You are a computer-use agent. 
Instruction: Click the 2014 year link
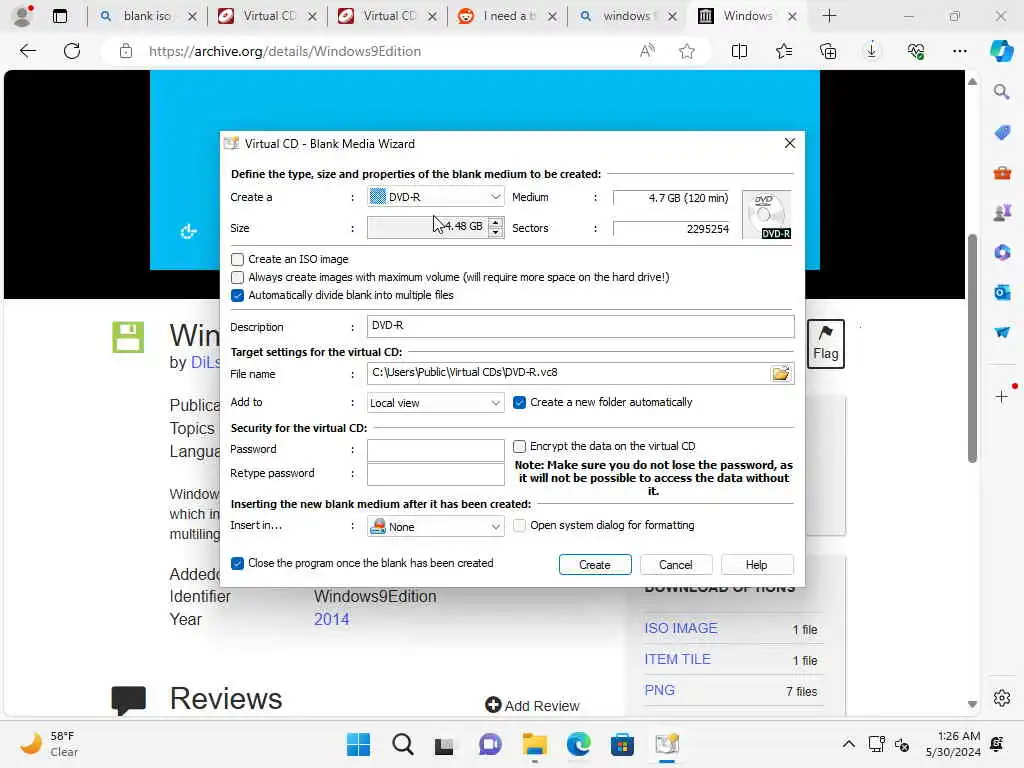coord(332,619)
